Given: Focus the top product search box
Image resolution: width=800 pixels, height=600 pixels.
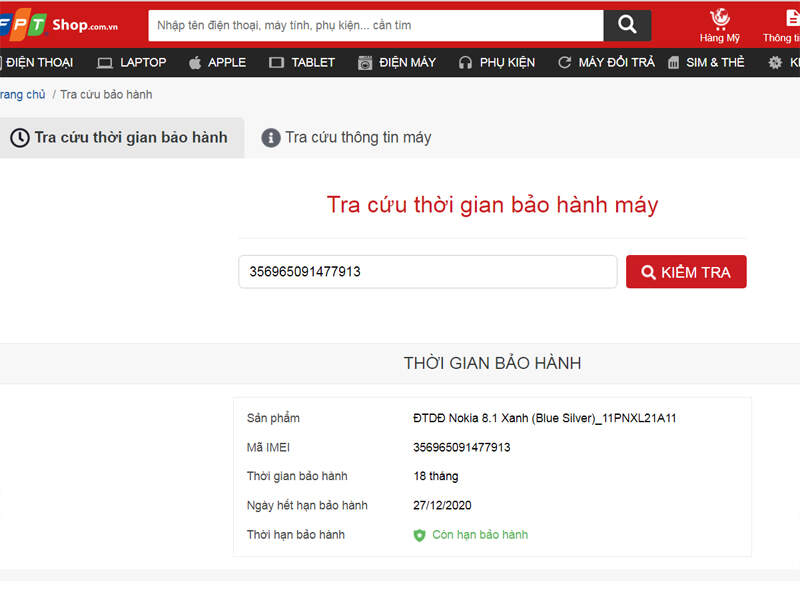Looking at the screenshot, I should (x=375, y=25).
